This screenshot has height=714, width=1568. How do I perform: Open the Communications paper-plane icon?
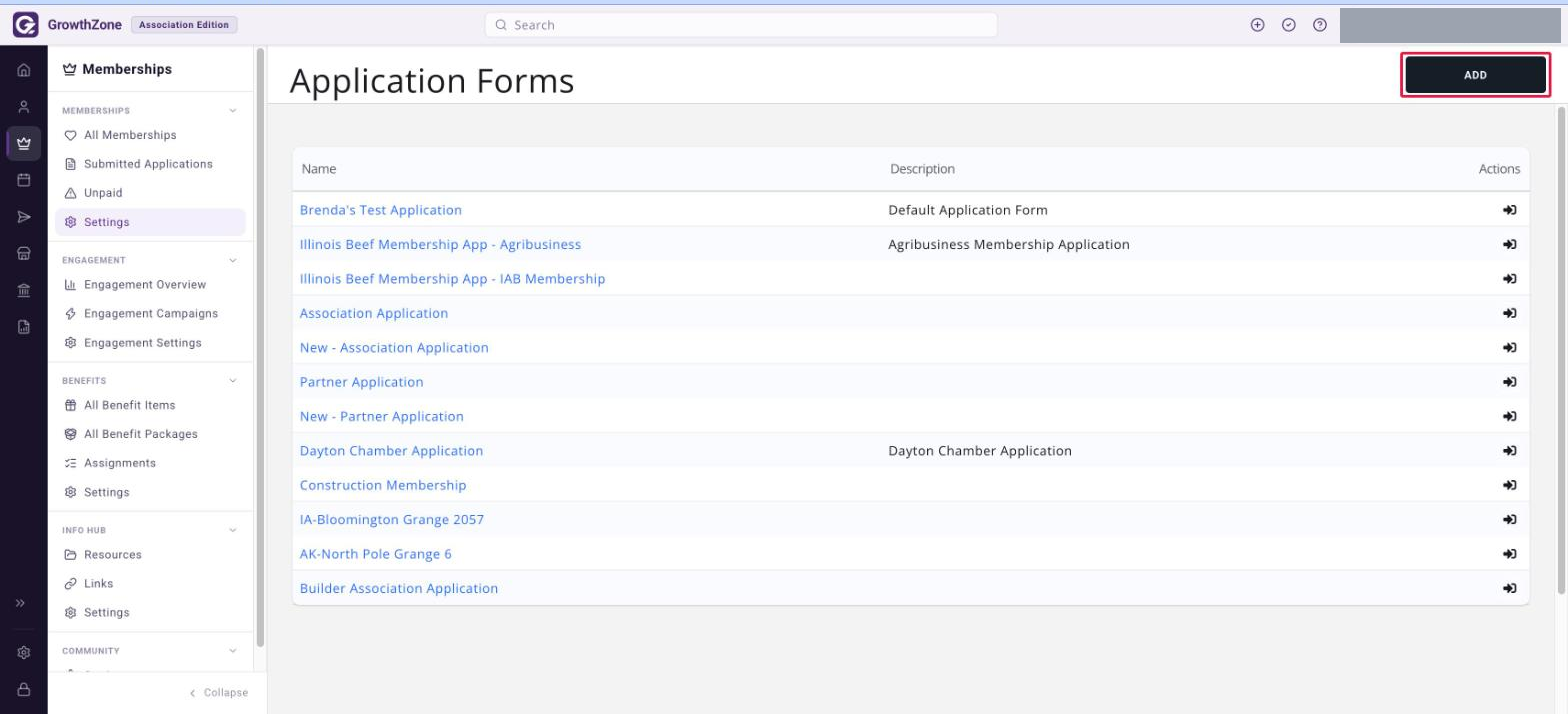tap(24, 218)
